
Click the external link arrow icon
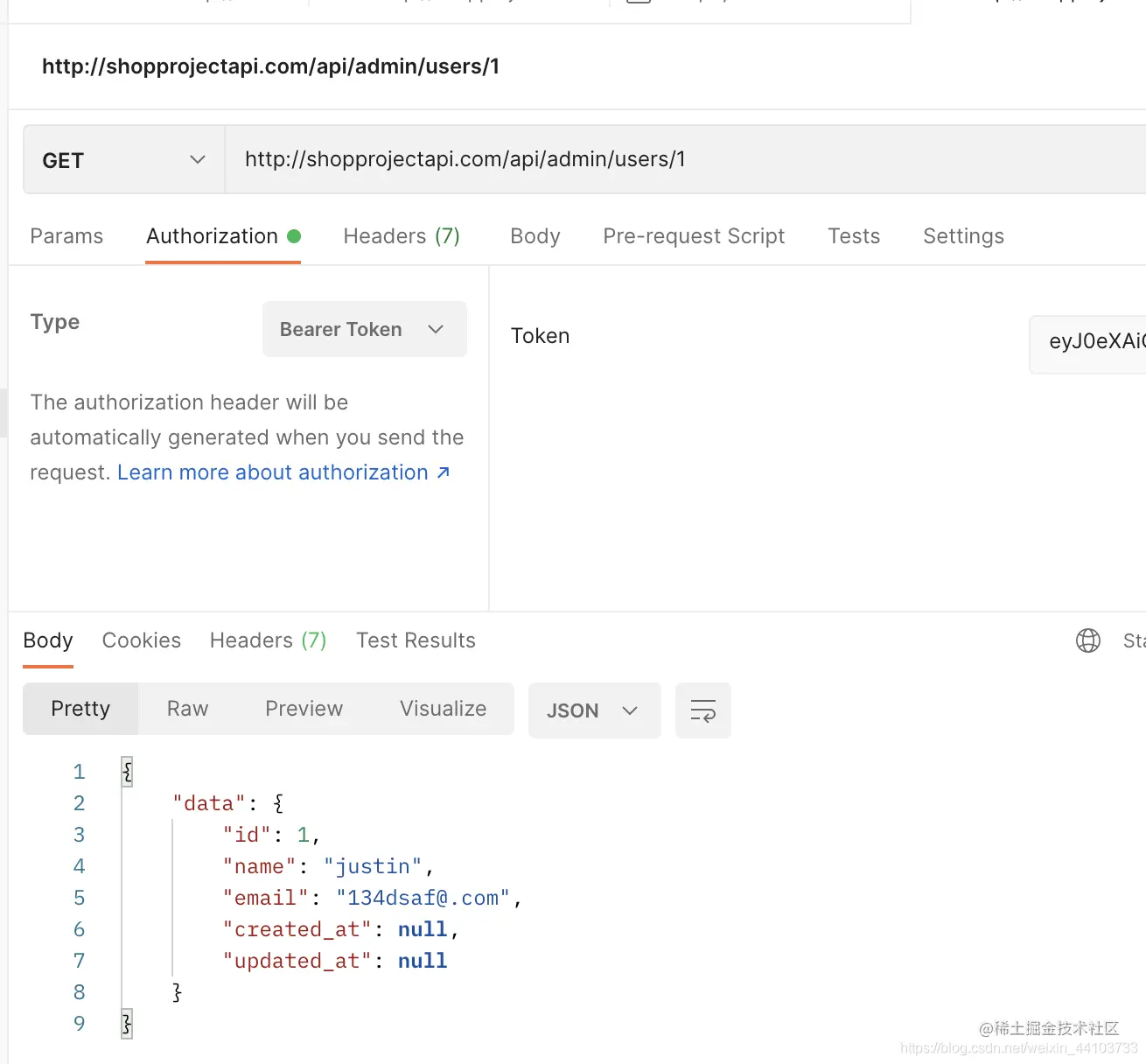444,472
